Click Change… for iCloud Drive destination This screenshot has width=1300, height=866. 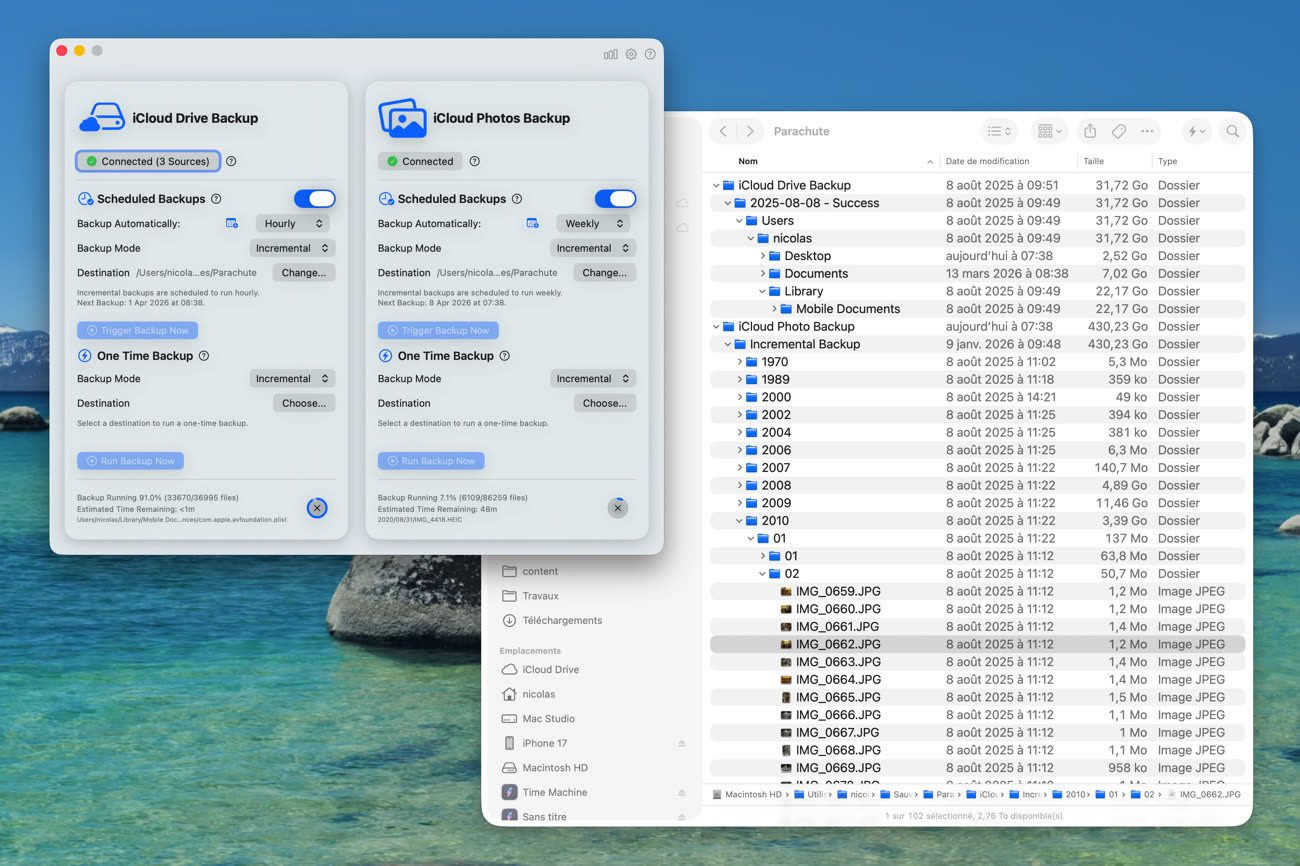303,273
